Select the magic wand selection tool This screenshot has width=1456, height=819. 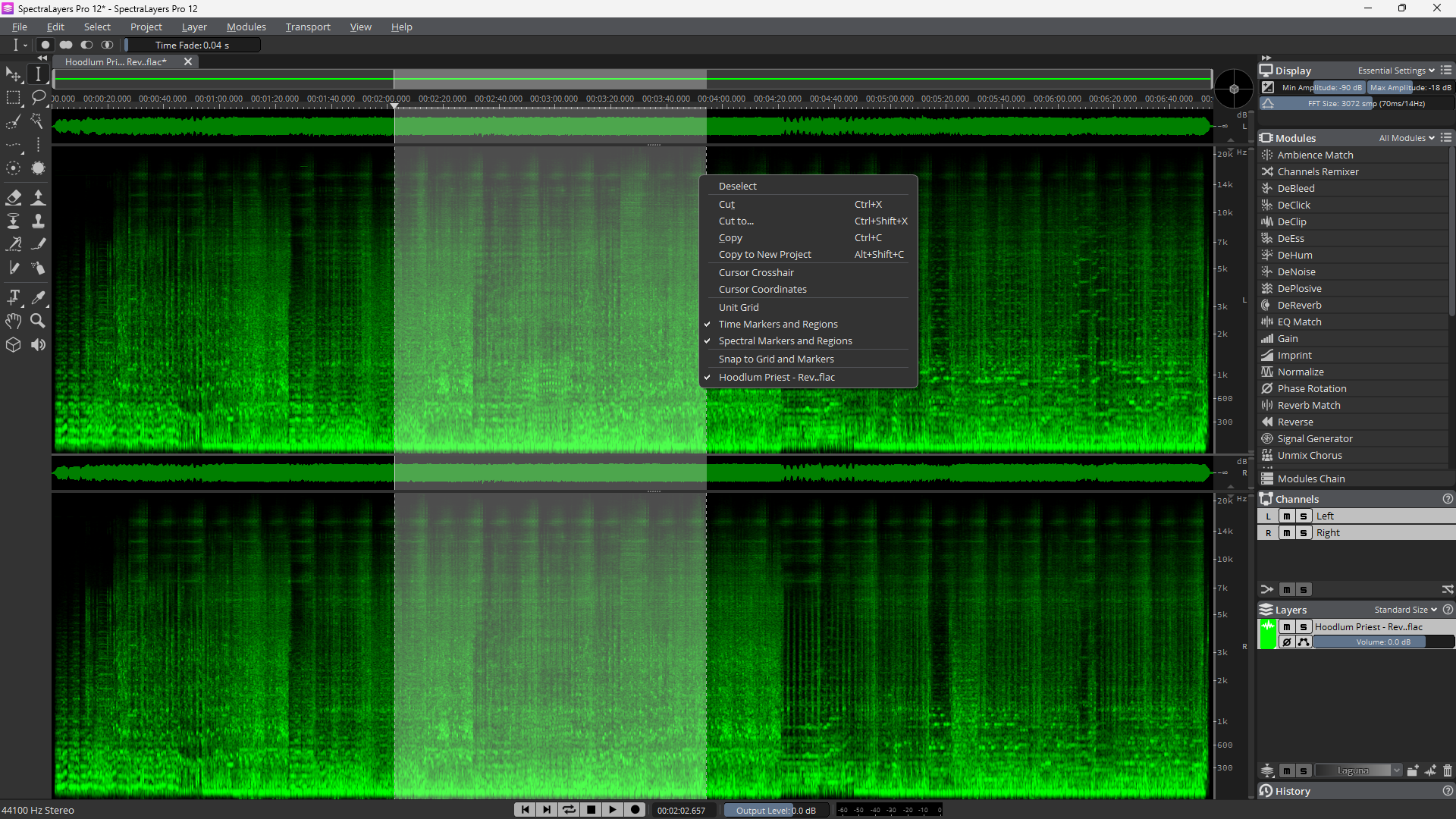(x=38, y=121)
